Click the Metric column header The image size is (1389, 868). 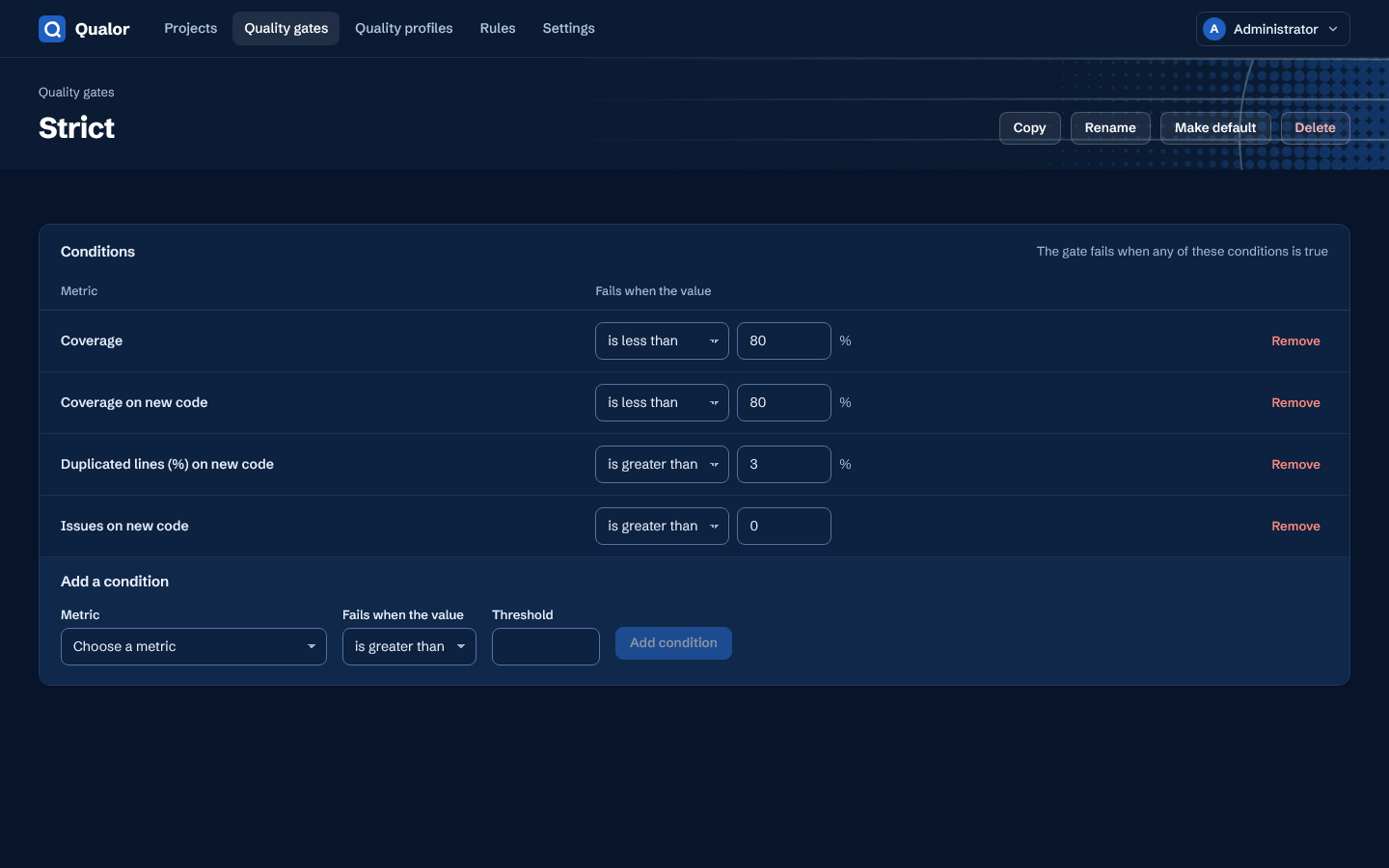[79, 291]
